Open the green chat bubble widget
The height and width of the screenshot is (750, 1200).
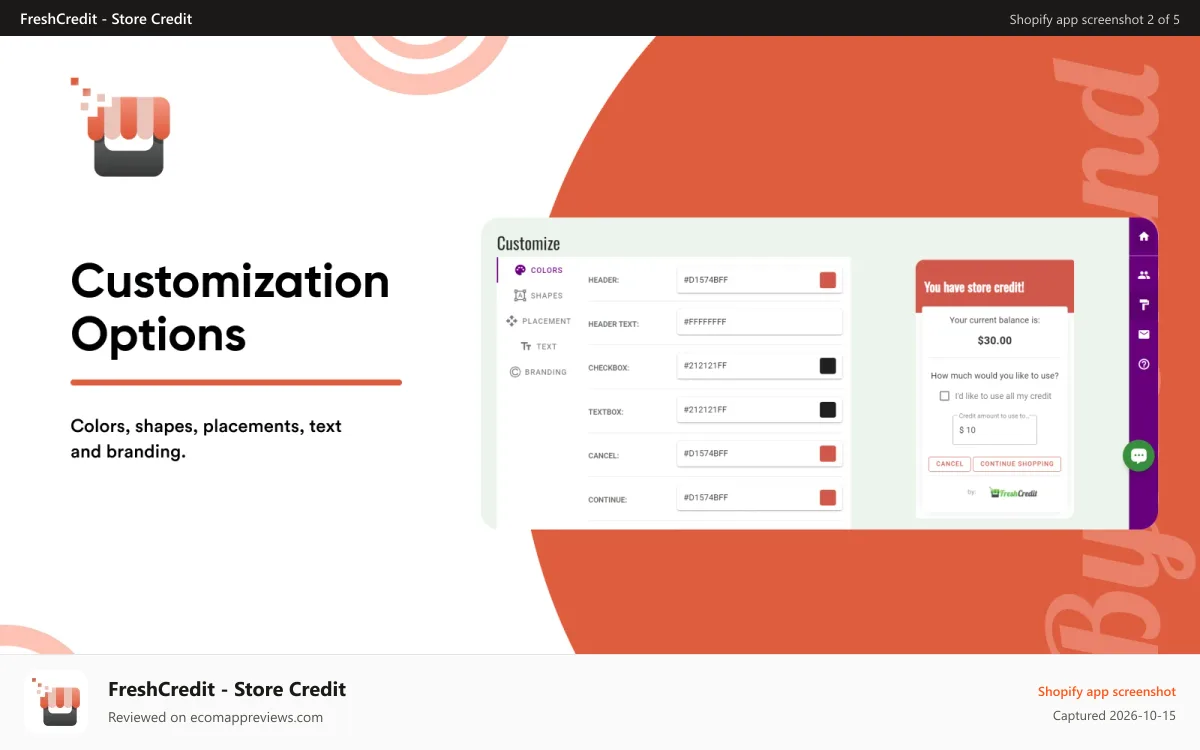1138,456
